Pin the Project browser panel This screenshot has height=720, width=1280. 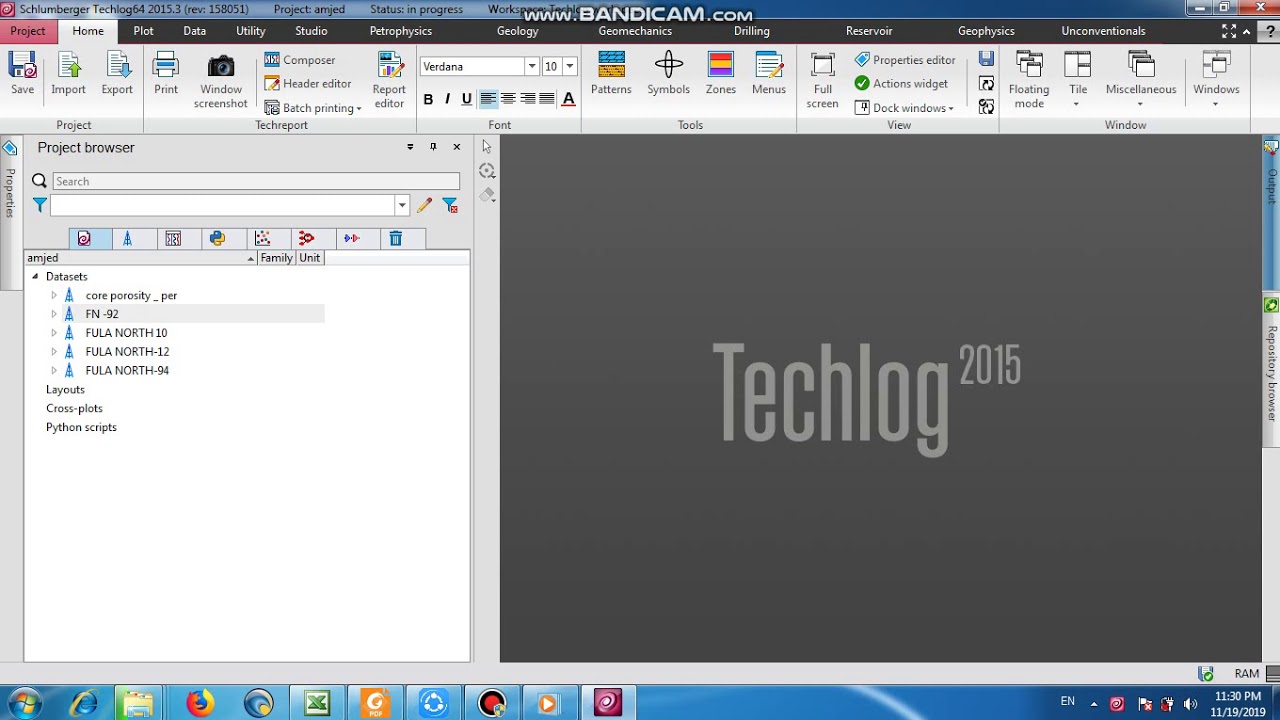point(433,147)
